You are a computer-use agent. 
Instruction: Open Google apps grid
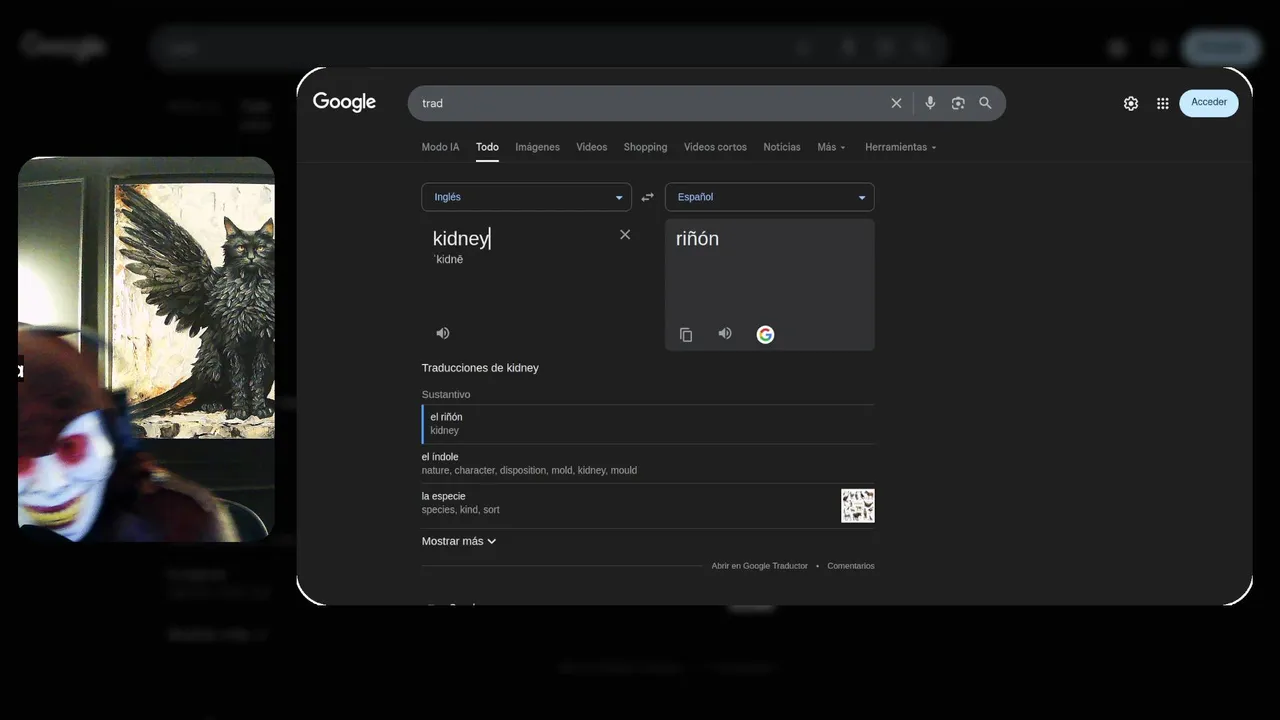[x=1163, y=103]
